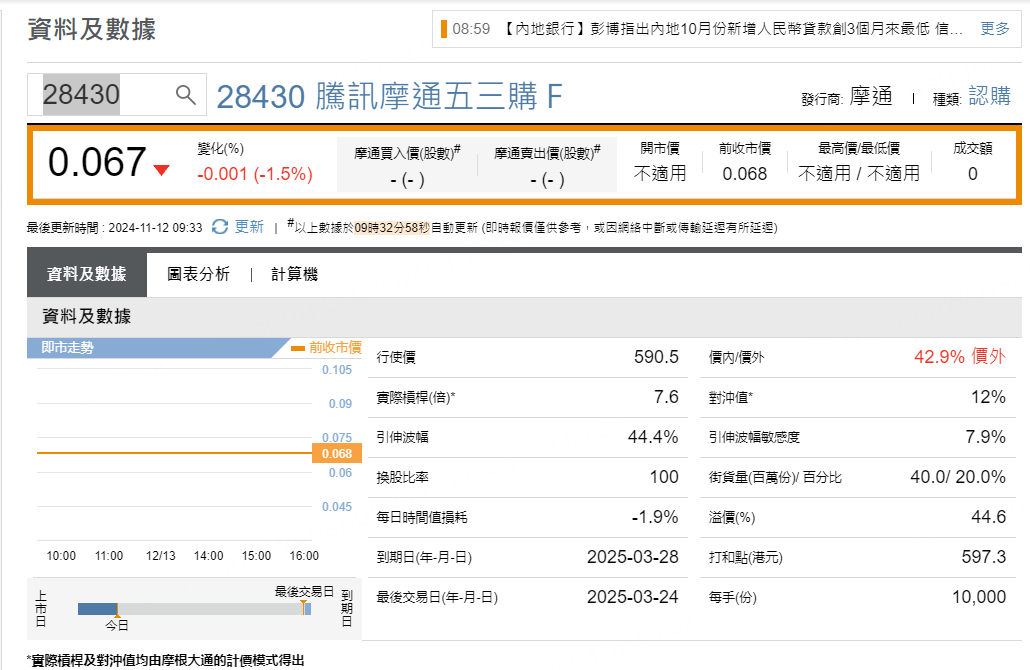Click the 最後交易日 value 2025-03-24

coord(633,597)
